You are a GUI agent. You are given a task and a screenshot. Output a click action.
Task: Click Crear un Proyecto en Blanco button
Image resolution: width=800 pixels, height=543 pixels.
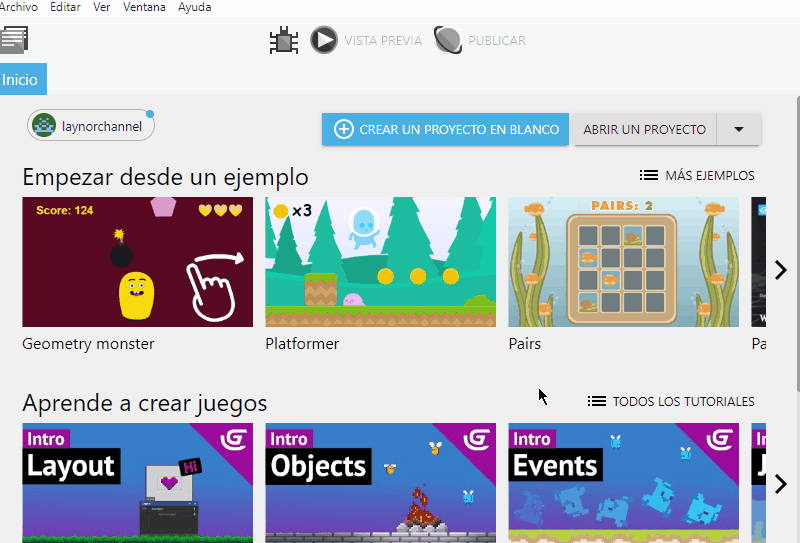tap(445, 129)
